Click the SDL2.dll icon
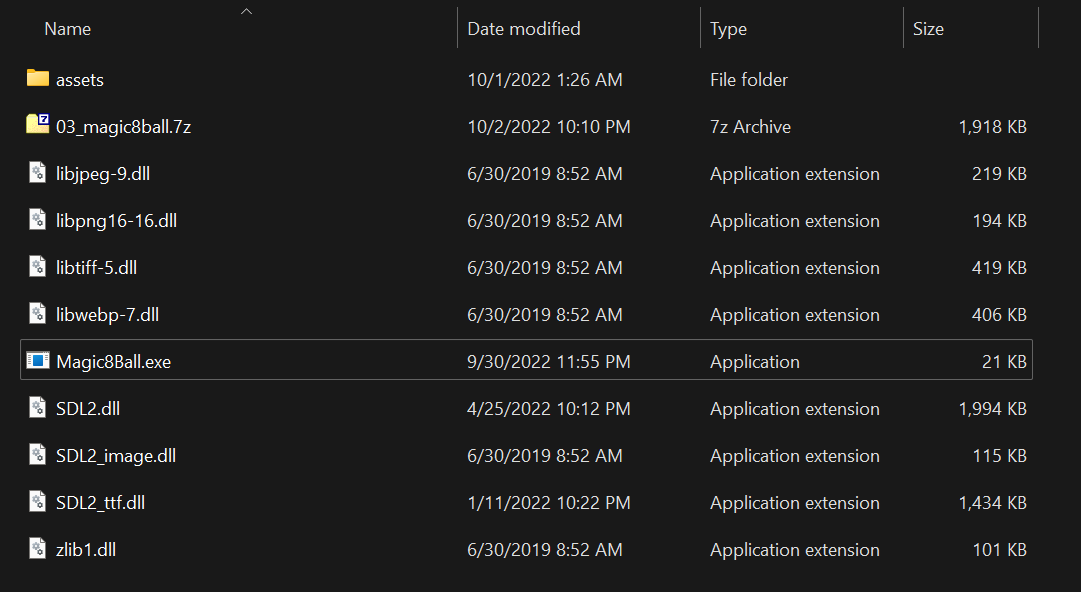 (37, 408)
